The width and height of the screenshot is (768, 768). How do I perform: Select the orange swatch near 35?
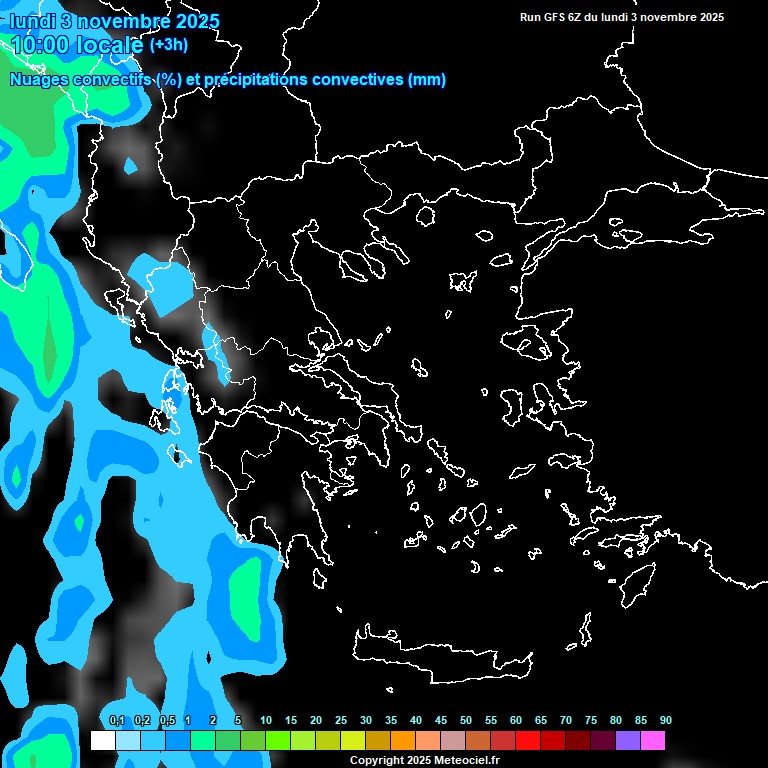[403, 740]
